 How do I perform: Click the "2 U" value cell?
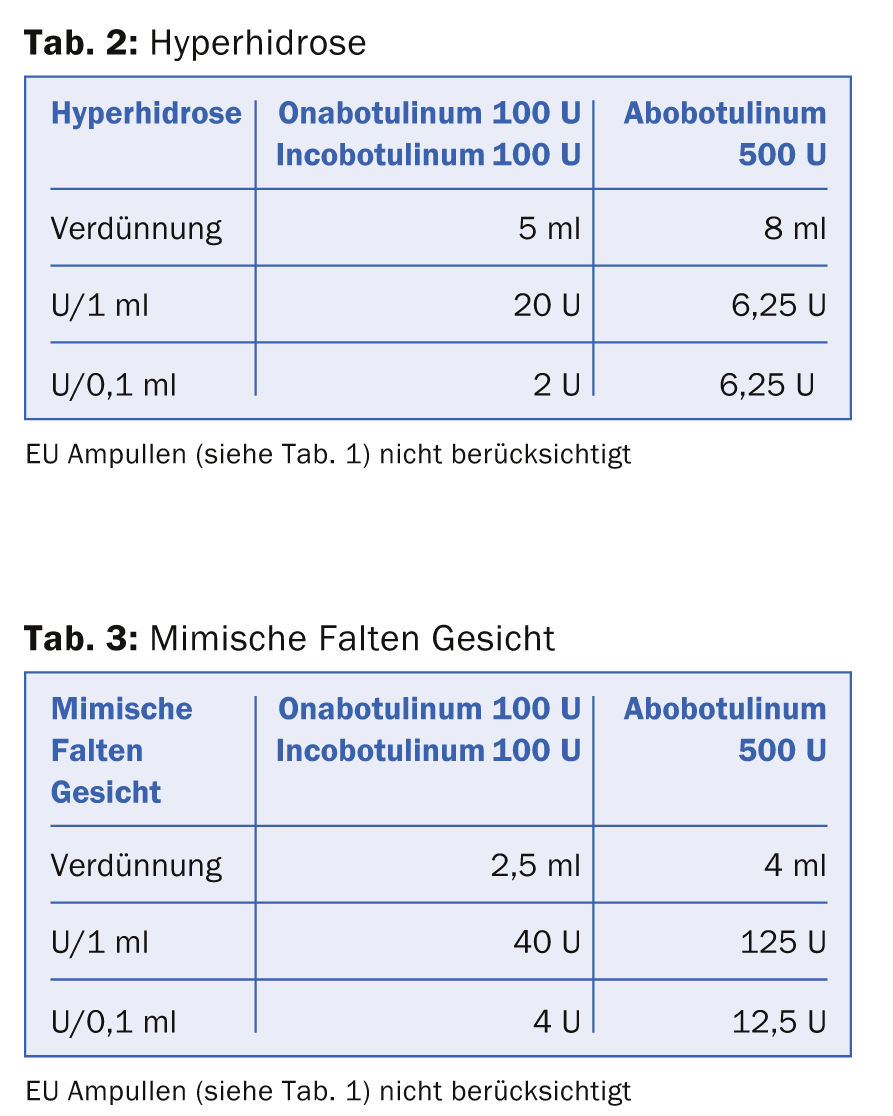557,383
